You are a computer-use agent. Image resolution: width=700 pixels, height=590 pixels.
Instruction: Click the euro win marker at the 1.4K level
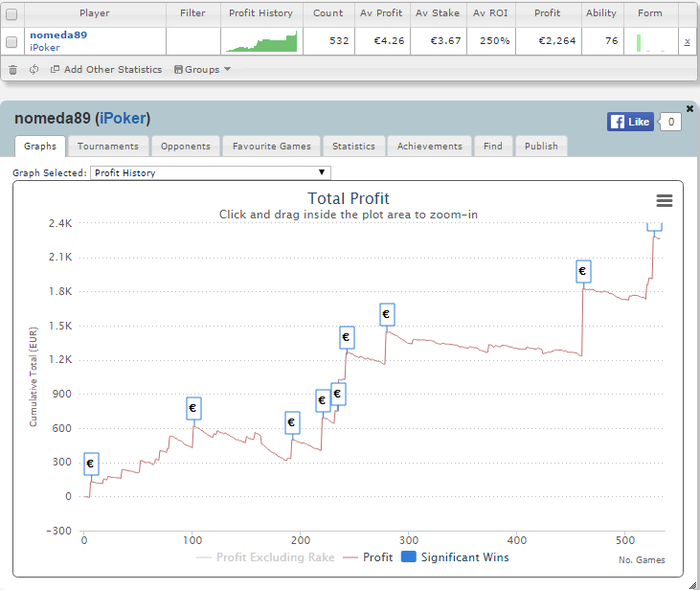pyautogui.click(x=347, y=337)
